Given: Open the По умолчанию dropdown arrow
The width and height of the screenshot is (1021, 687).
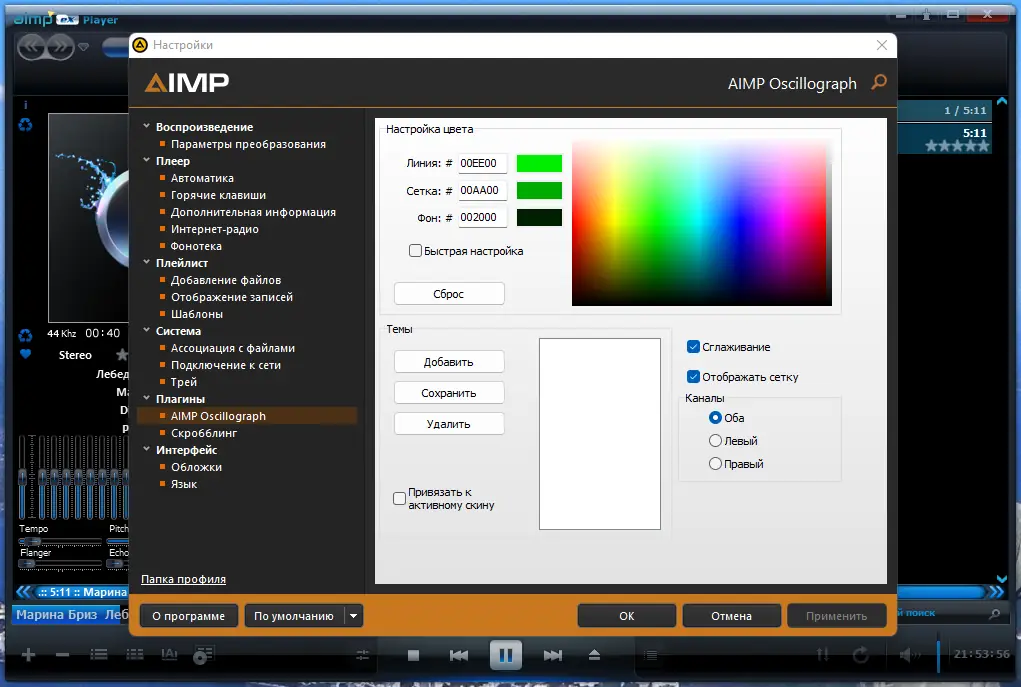Looking at the screenshot, I should 353,616.
